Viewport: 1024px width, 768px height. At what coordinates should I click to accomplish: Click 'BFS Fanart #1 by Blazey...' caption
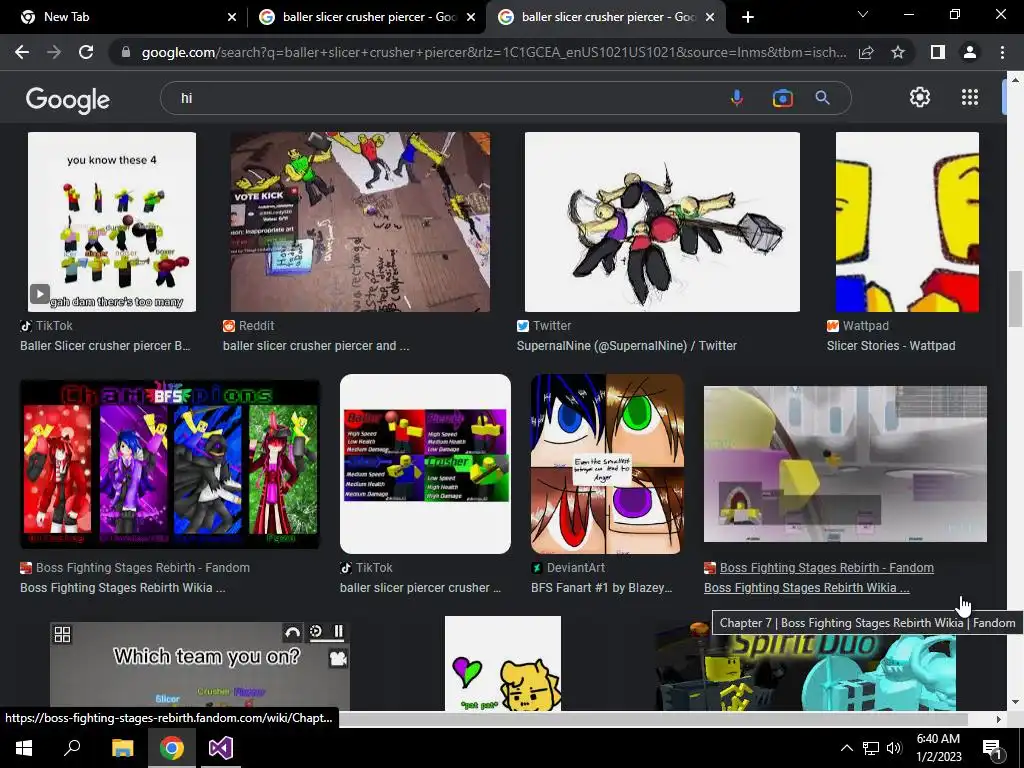coord(601,588)
